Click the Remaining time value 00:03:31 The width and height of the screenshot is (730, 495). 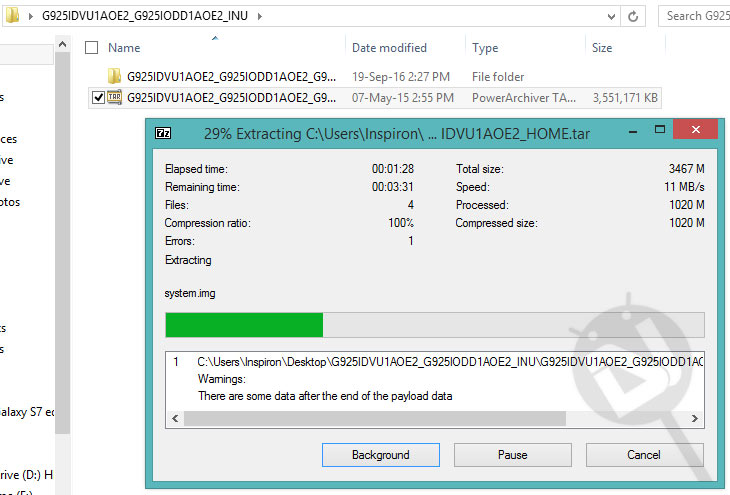tap(392, 187)
